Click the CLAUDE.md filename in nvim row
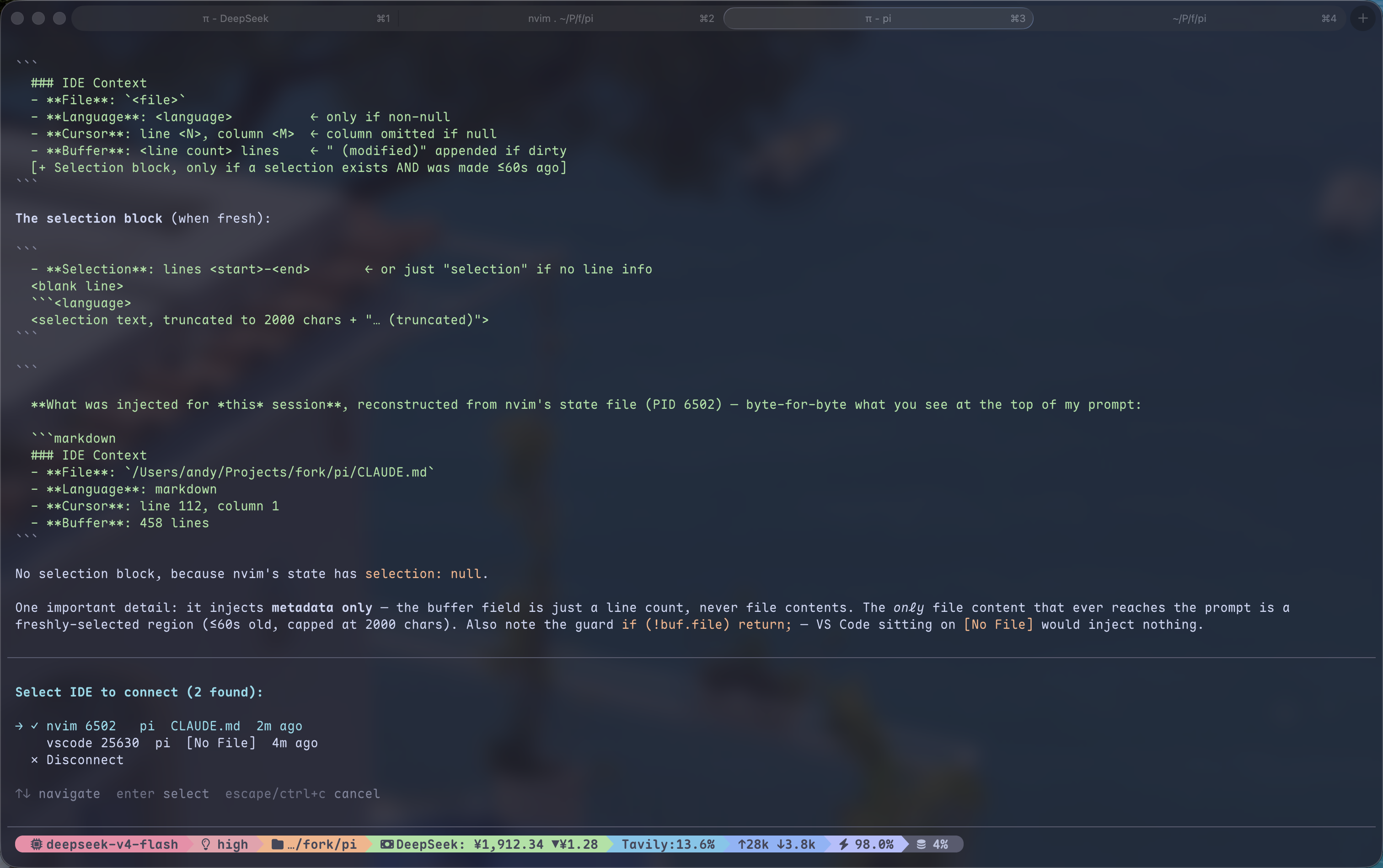This screenshot has height=868, width=1383. 205,726
